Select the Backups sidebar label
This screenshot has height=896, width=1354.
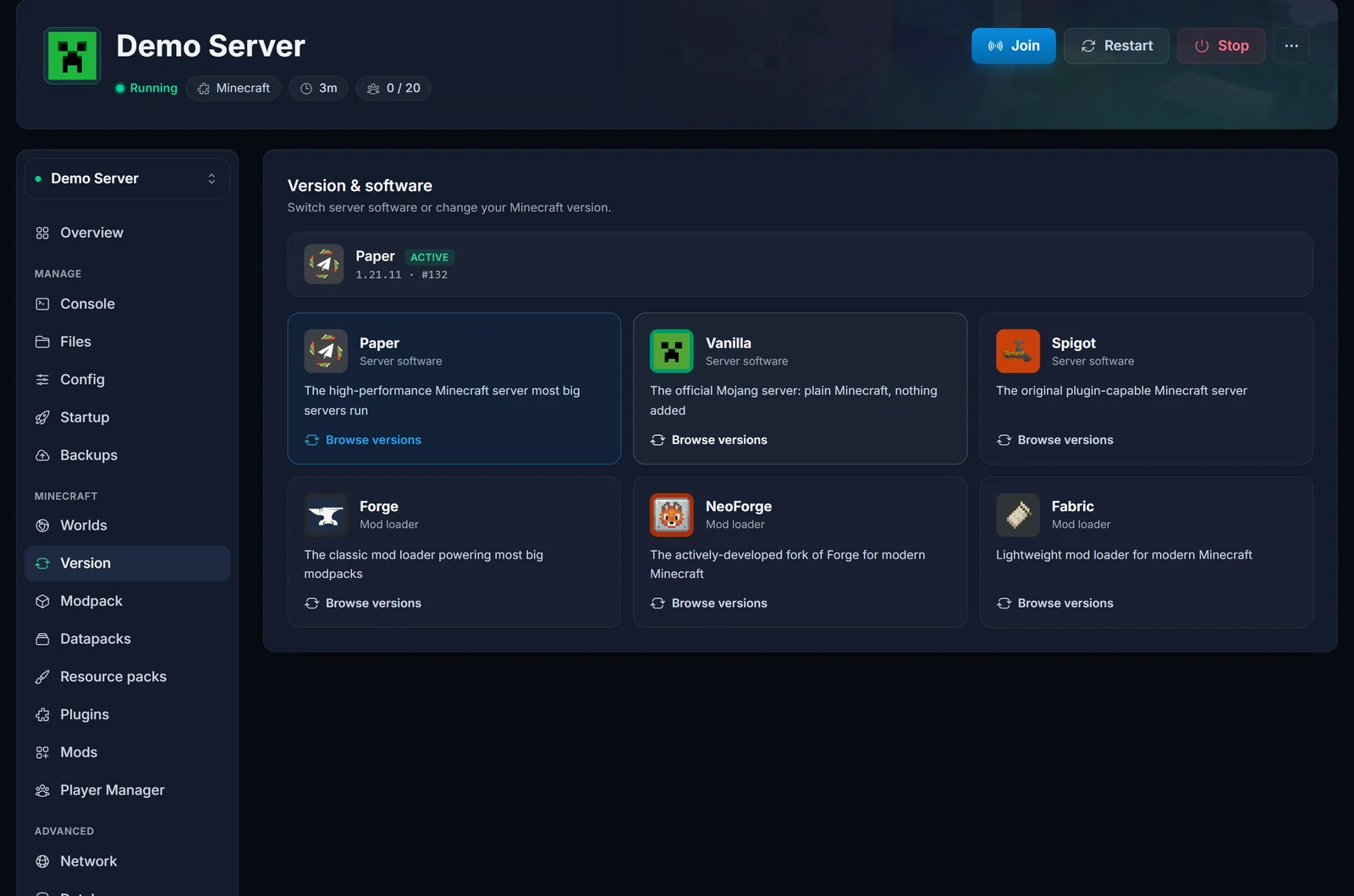tap(89, 455)
